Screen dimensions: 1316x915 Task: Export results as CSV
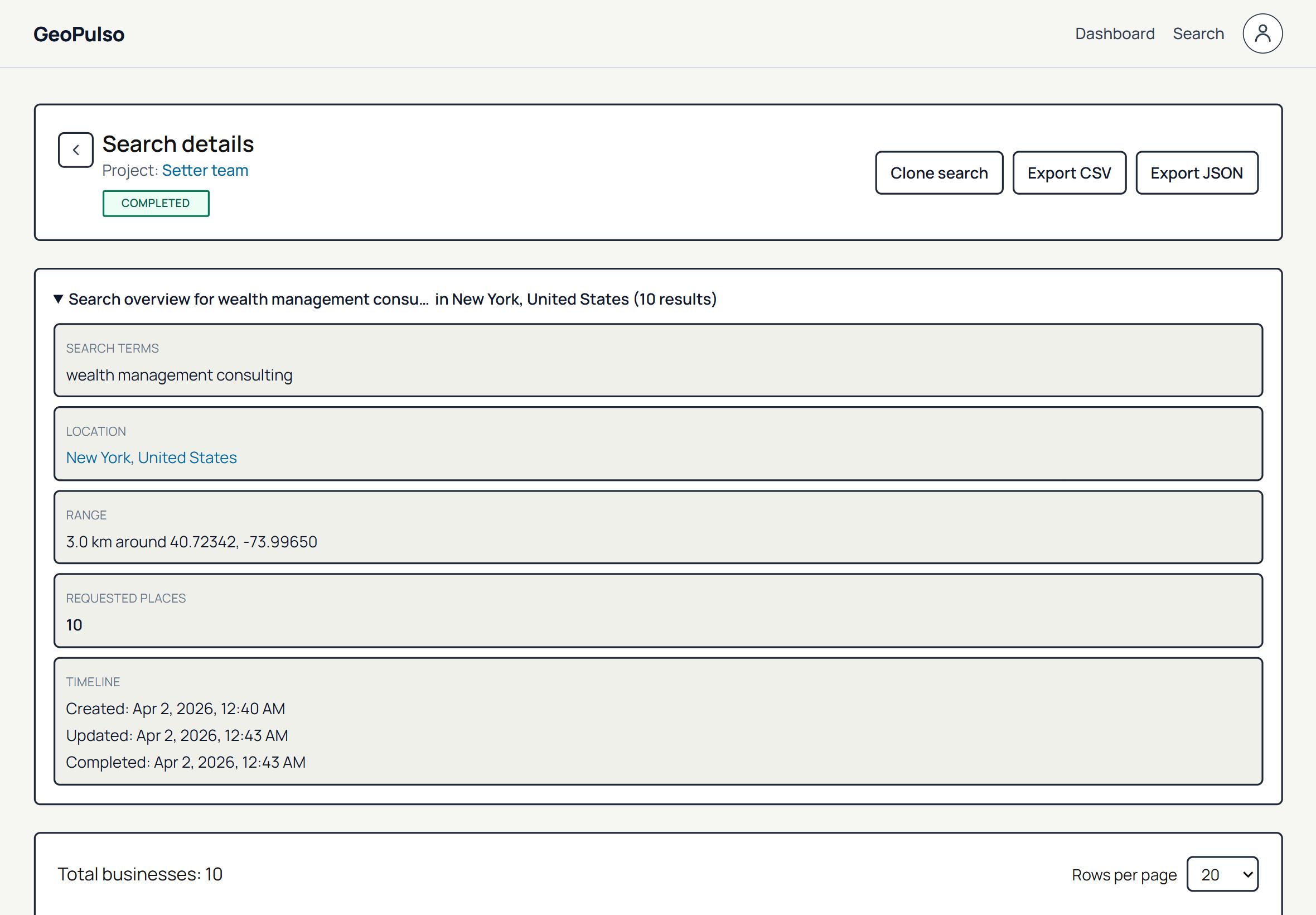(1069, 173)
